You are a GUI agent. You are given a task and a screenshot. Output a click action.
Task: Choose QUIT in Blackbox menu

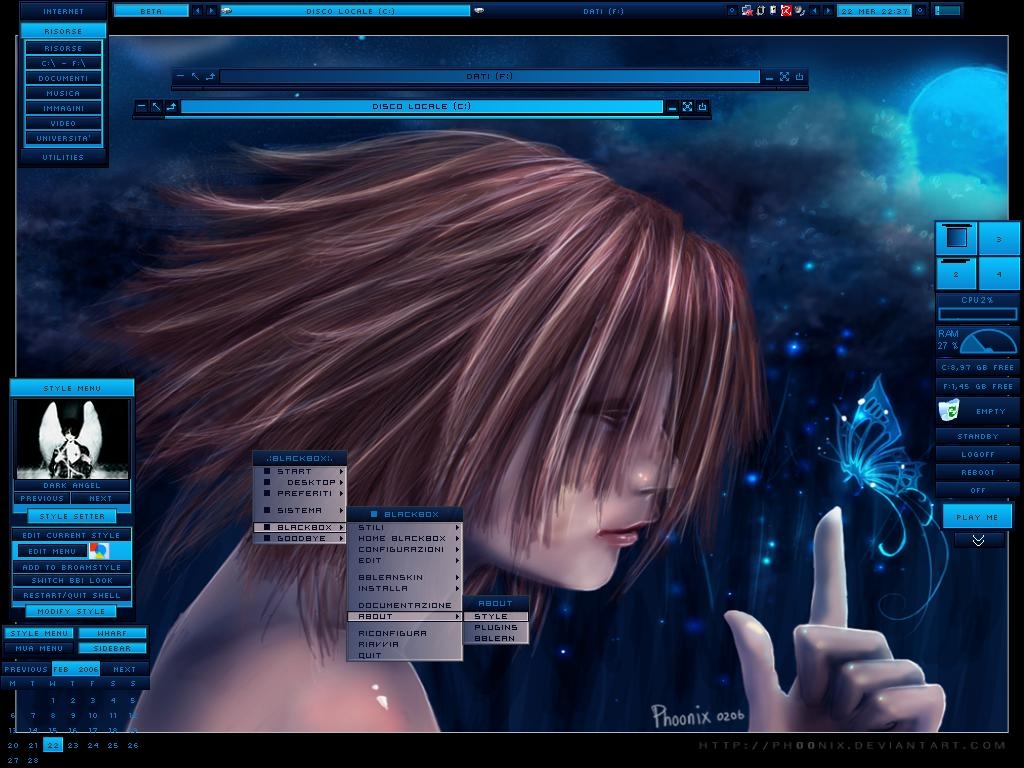[404, 655]
